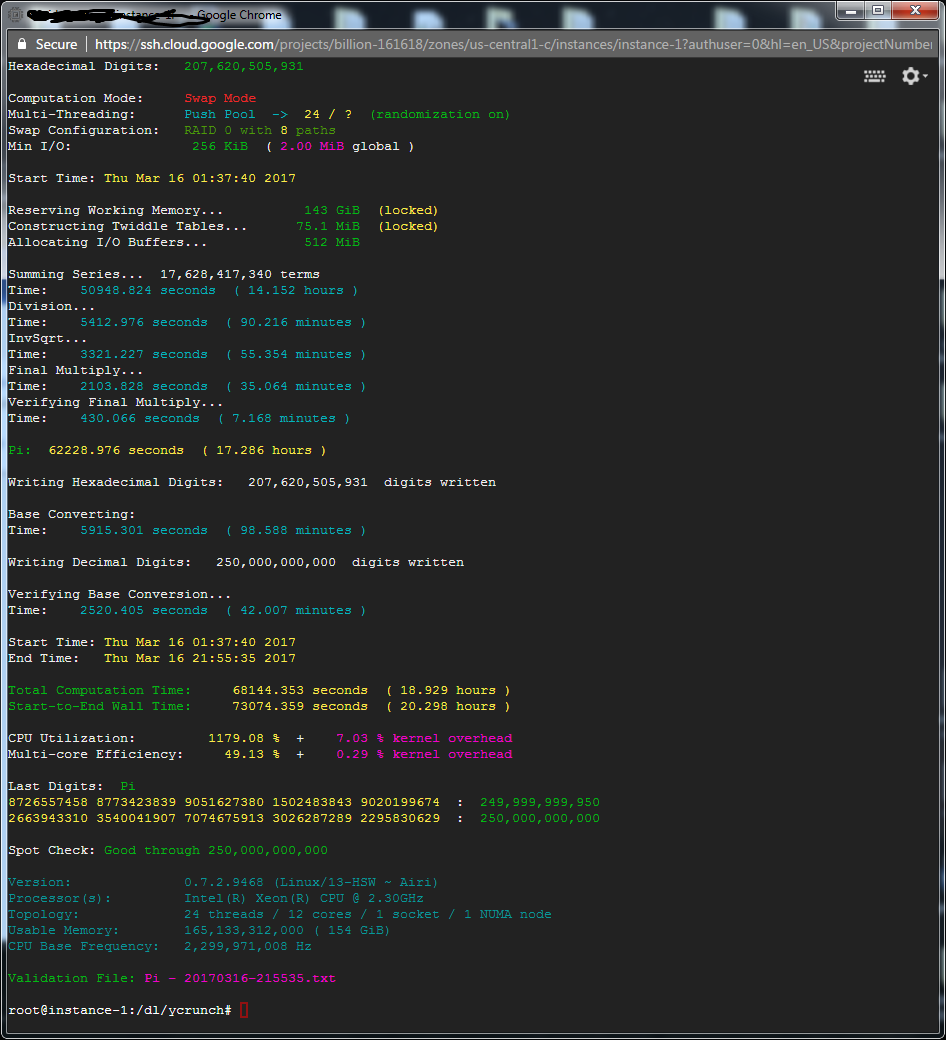Click the padlock icon in address bar
This screenshot has width=946, height=1040.
(x=22, y=44)
